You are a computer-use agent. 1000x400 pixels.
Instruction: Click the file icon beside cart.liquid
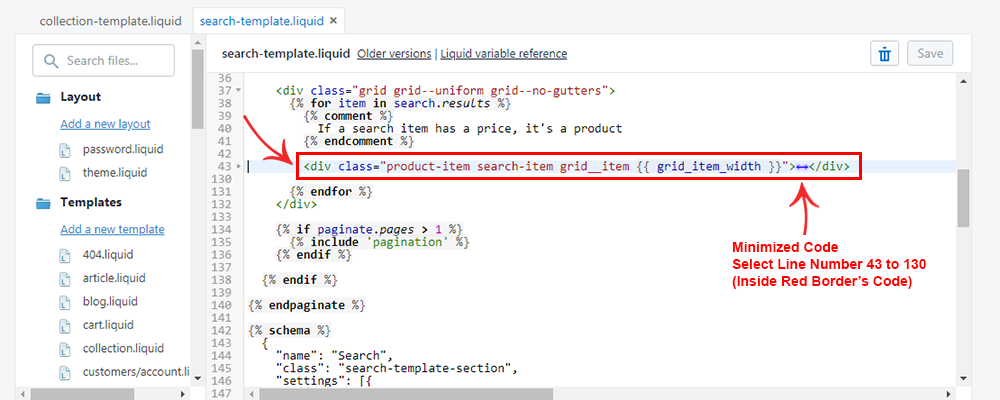pos(67,325)
